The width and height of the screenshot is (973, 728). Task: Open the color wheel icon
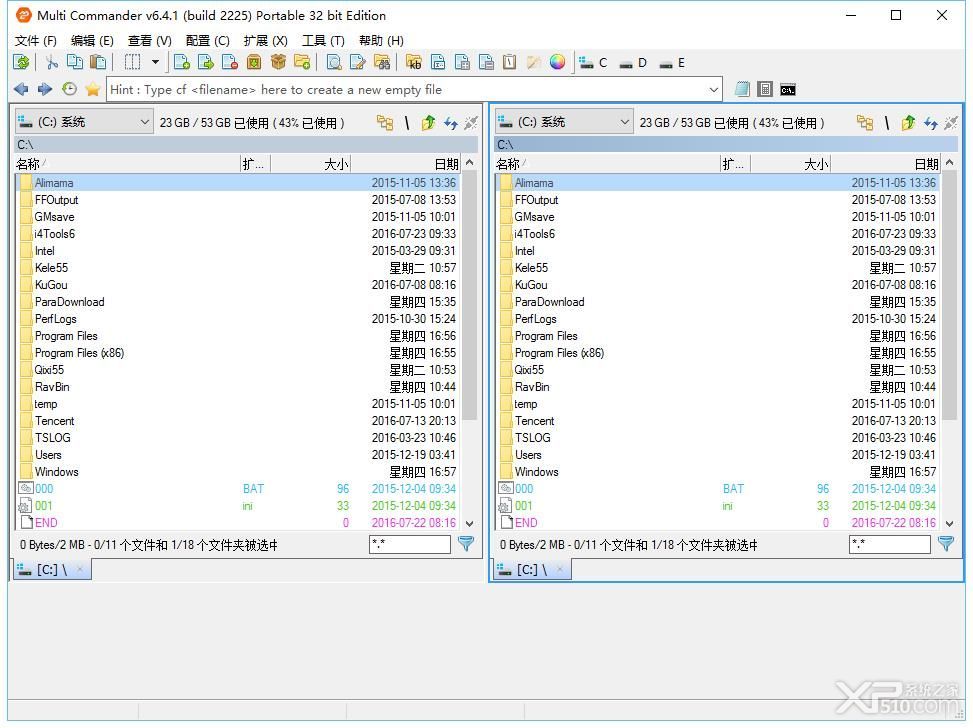(557, 62)
